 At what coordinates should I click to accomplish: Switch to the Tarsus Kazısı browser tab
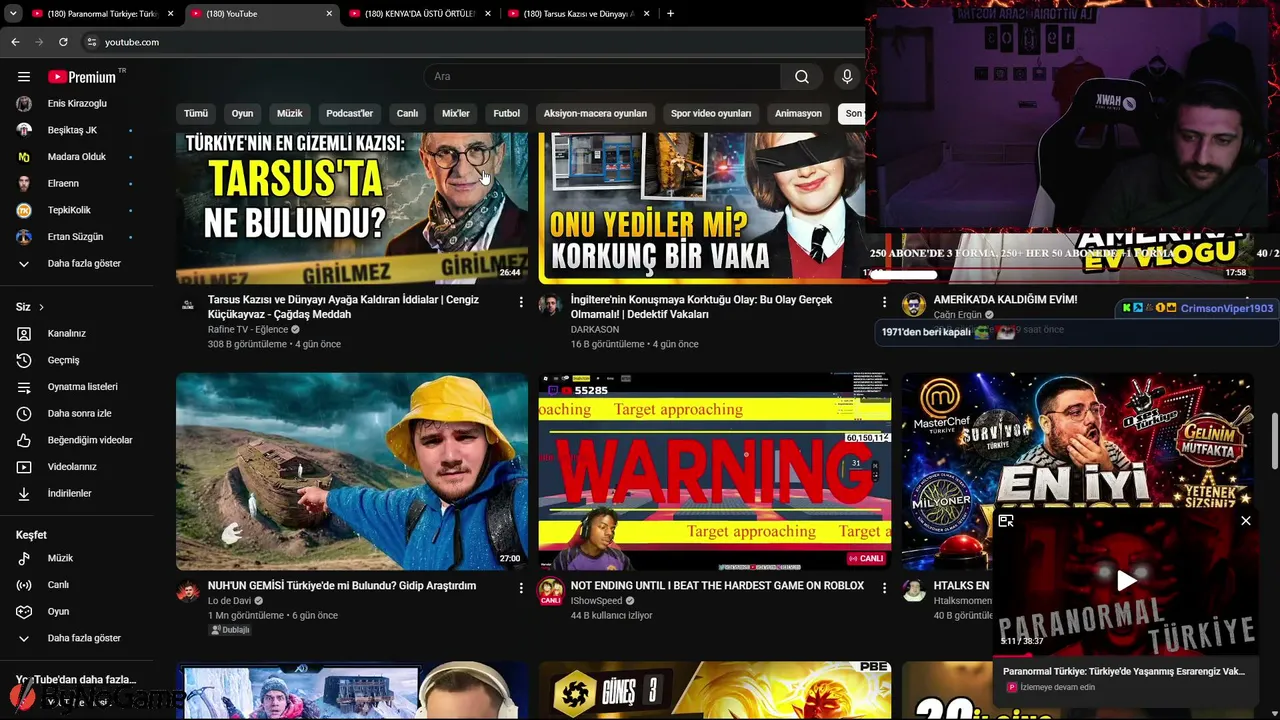point(580,14)
